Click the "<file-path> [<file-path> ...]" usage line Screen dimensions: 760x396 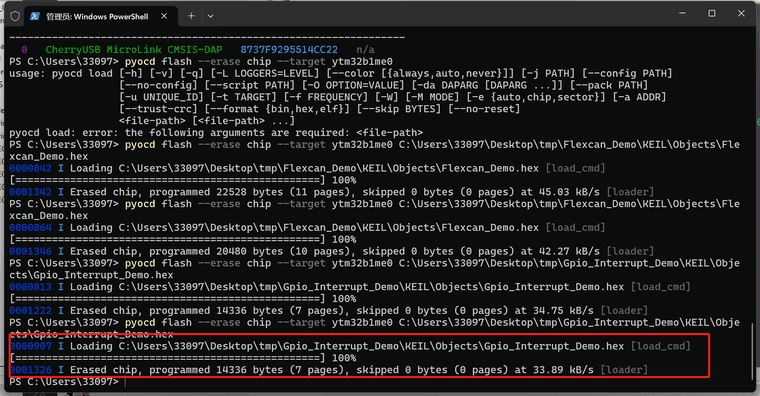coord(206,121)
